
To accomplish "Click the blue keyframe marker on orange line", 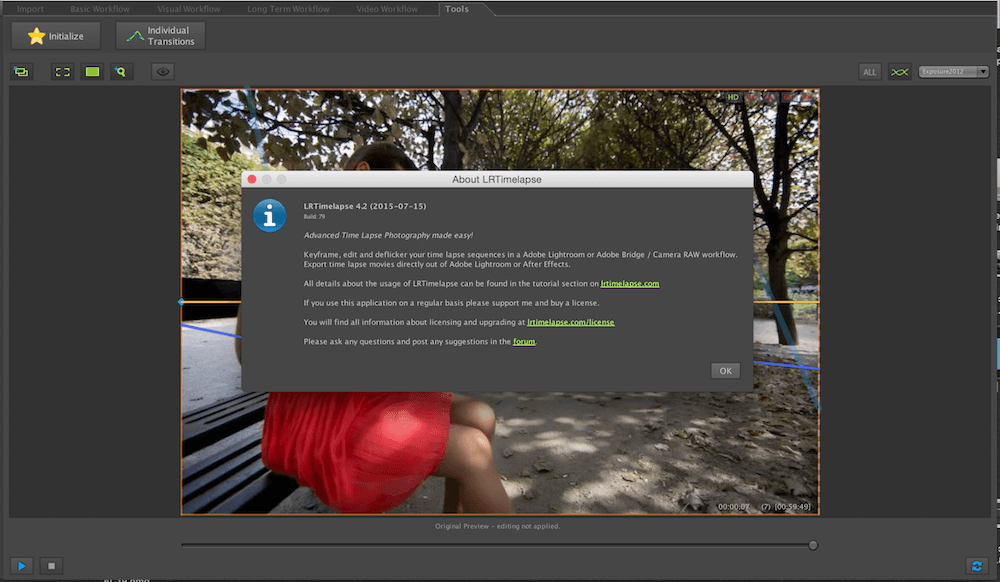I will click(x=181, y=302).
